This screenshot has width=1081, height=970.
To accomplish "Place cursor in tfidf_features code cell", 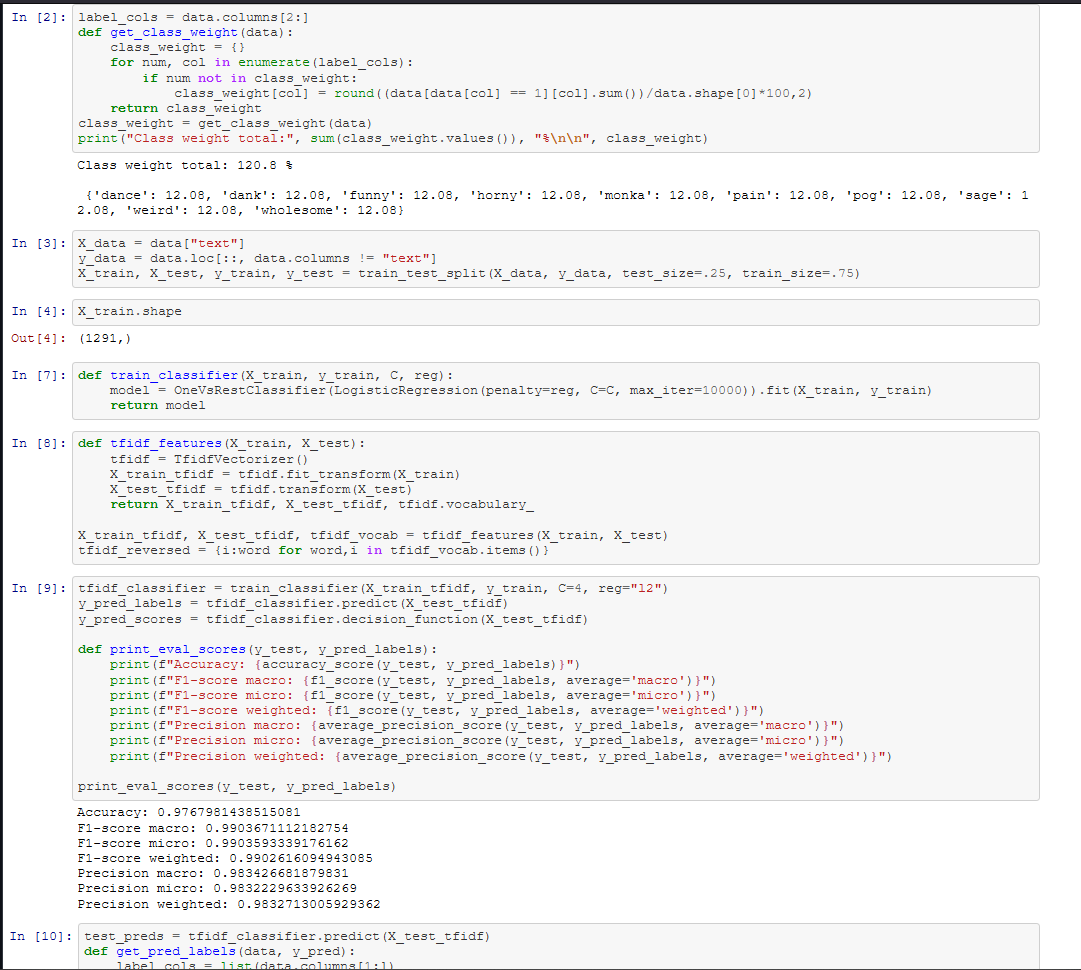I will pyautogui.click(x=556, y=496).
